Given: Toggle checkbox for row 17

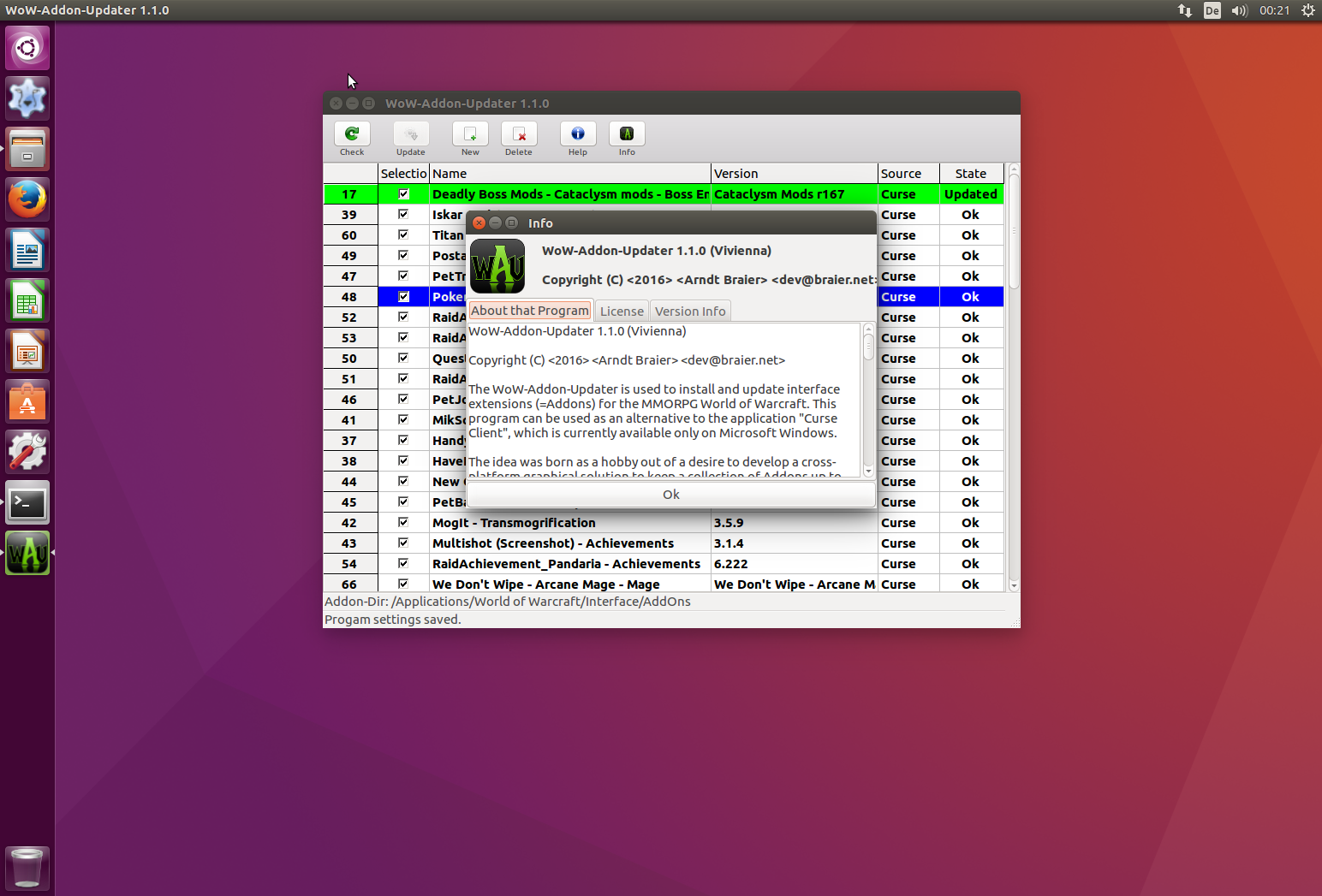Looking at the screenshot, I should [x=403, y=194].
